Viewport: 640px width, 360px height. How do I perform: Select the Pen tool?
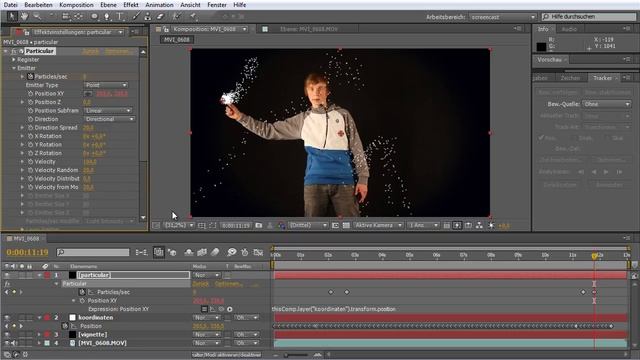(107, 16)
